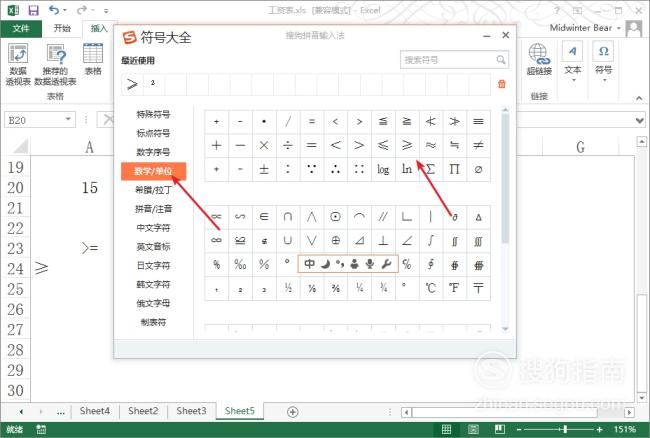Expand the Name Box dropdown showing B20
The image size is (650, 438).
click(68, 120)
